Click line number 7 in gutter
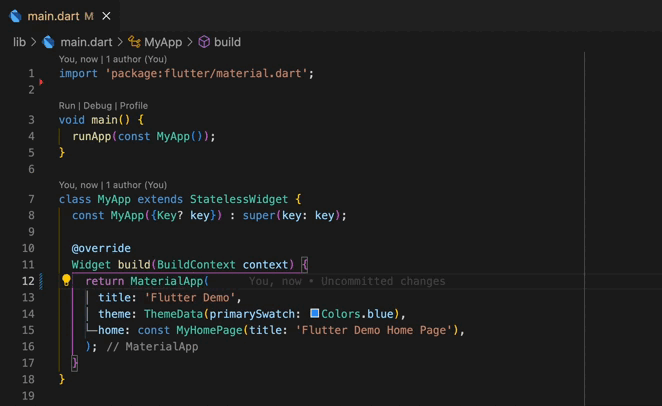Viewport: 662px width, 406px height. click(32, 199)
